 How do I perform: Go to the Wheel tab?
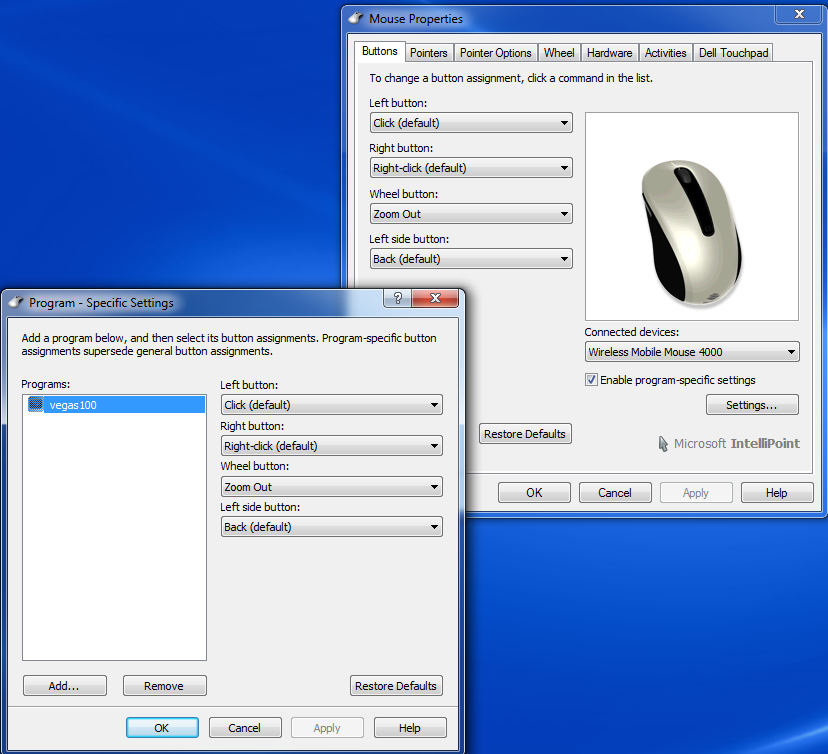(x=559, y=53)
